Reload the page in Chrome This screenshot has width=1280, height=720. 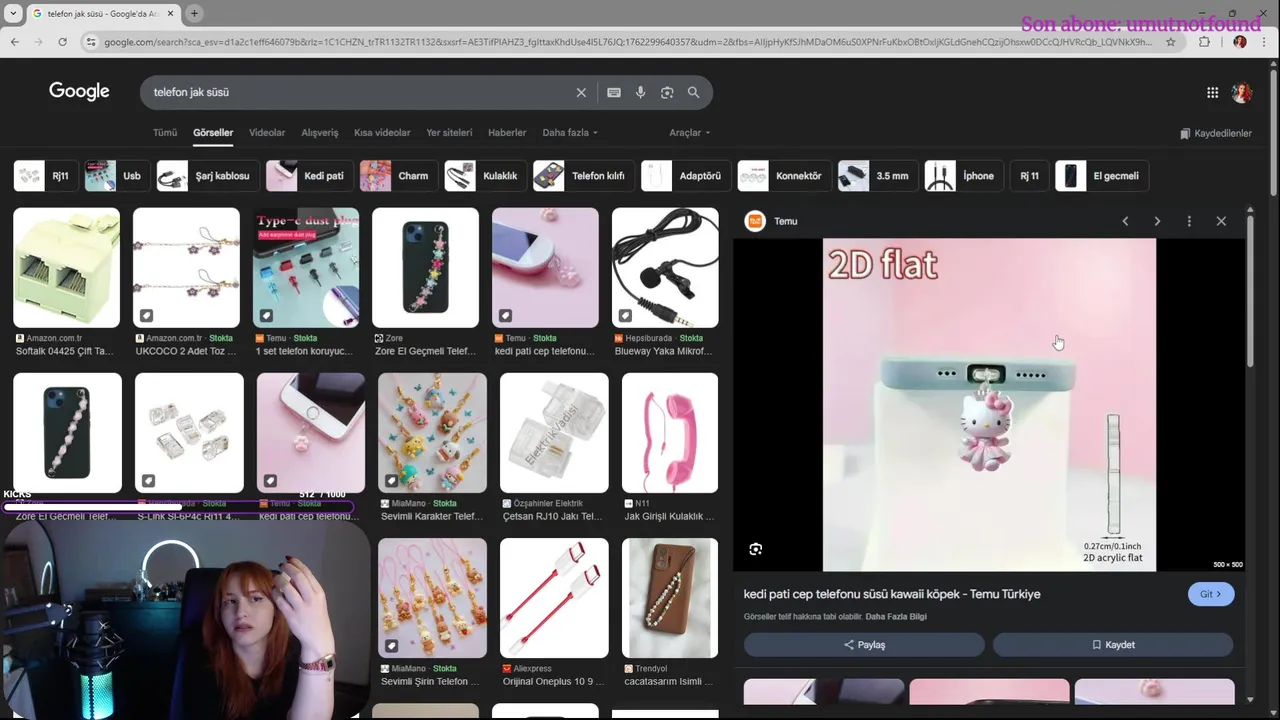pos(62,42)
